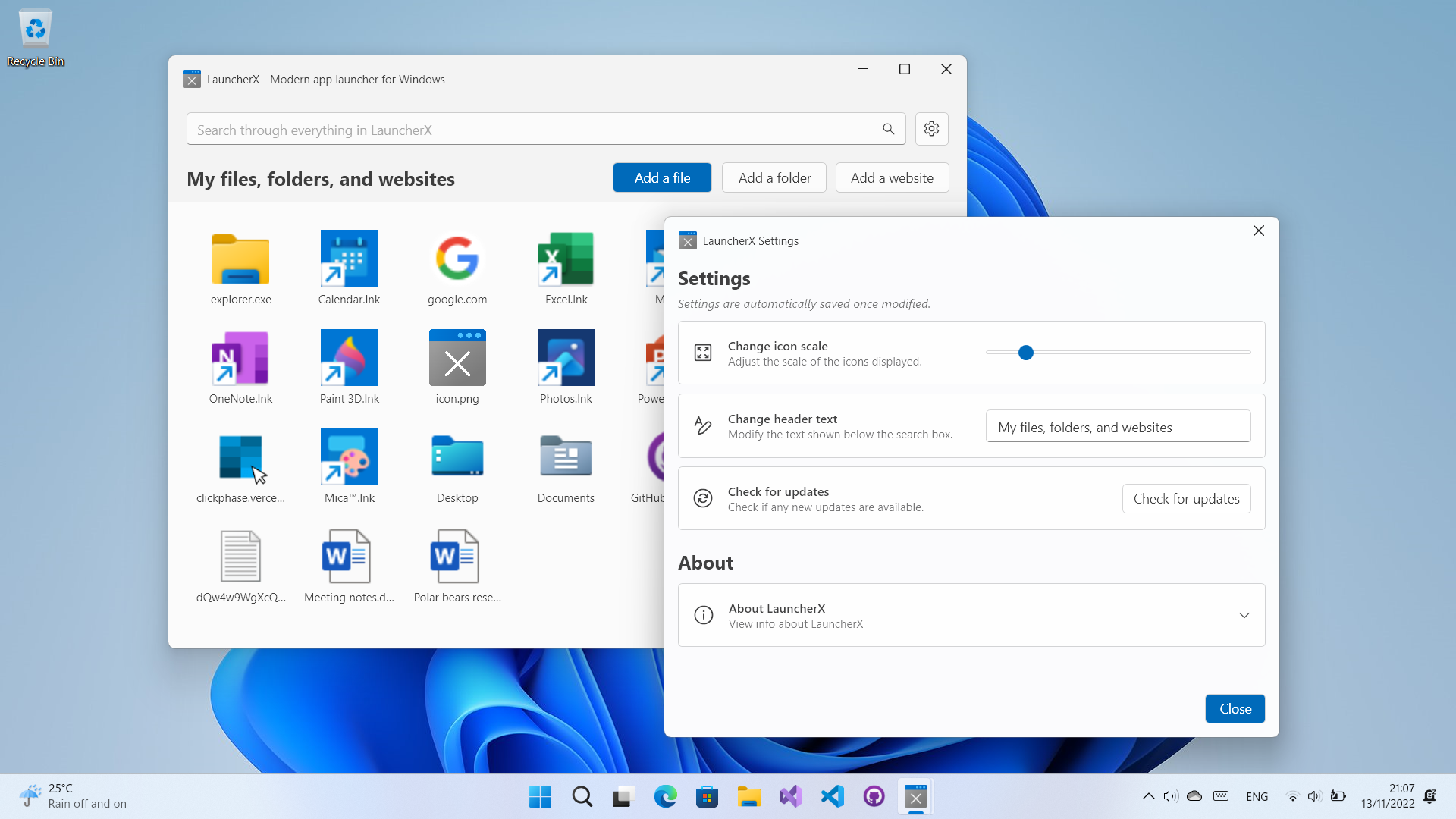Open dQw4w9WgXcQ... file tile
The width and height of the screenshot is (1456, 819).
click(x=240, y=566)
